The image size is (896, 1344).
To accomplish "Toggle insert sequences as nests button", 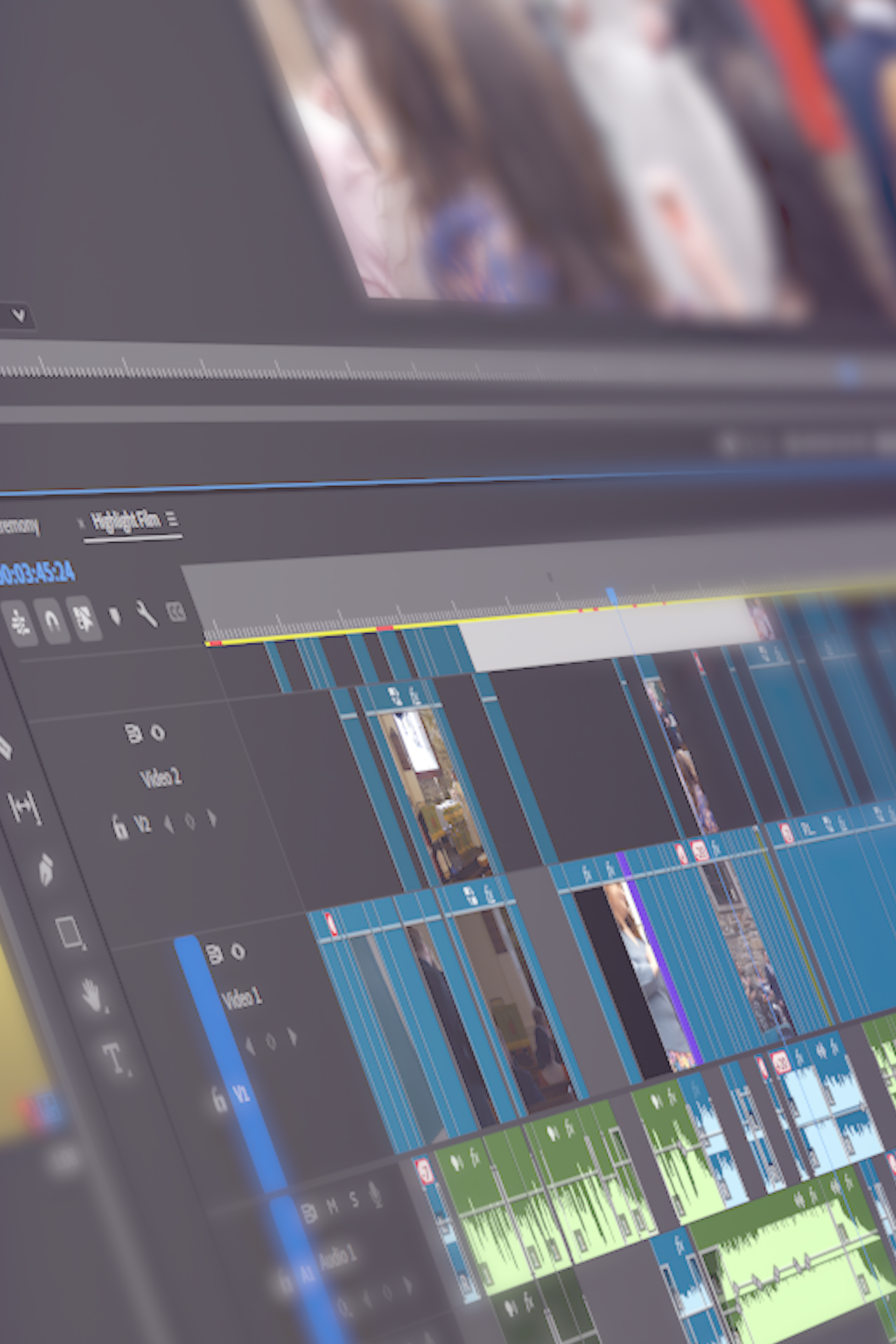I will 19,622.
